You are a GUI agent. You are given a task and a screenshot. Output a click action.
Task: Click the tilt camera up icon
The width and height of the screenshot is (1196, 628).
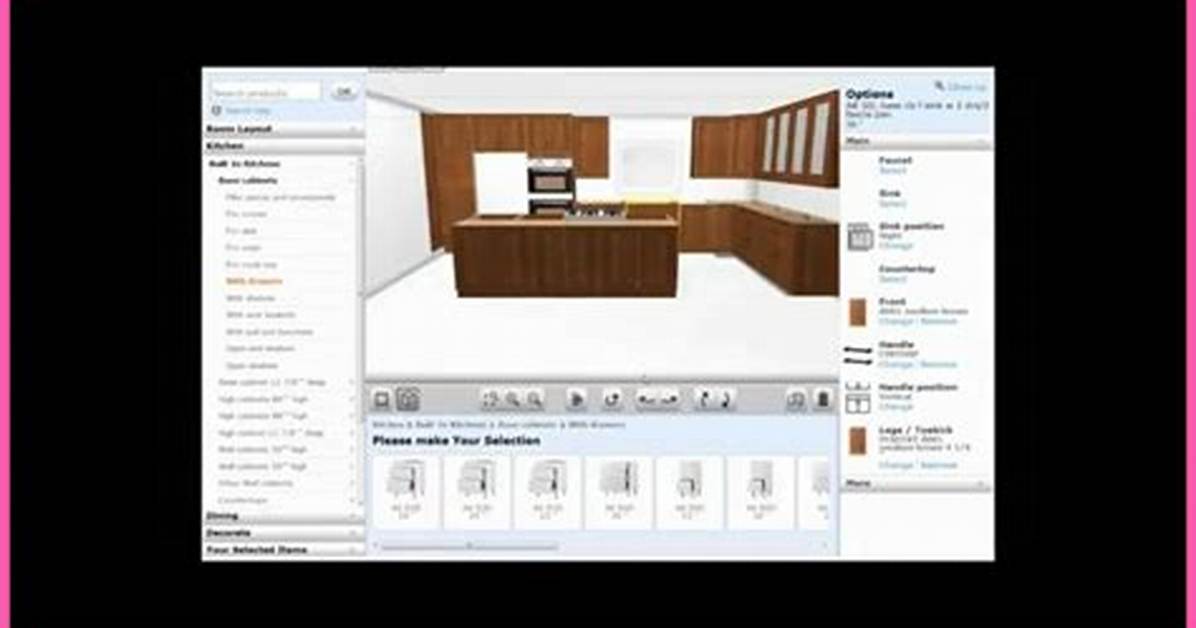(704, 399)
